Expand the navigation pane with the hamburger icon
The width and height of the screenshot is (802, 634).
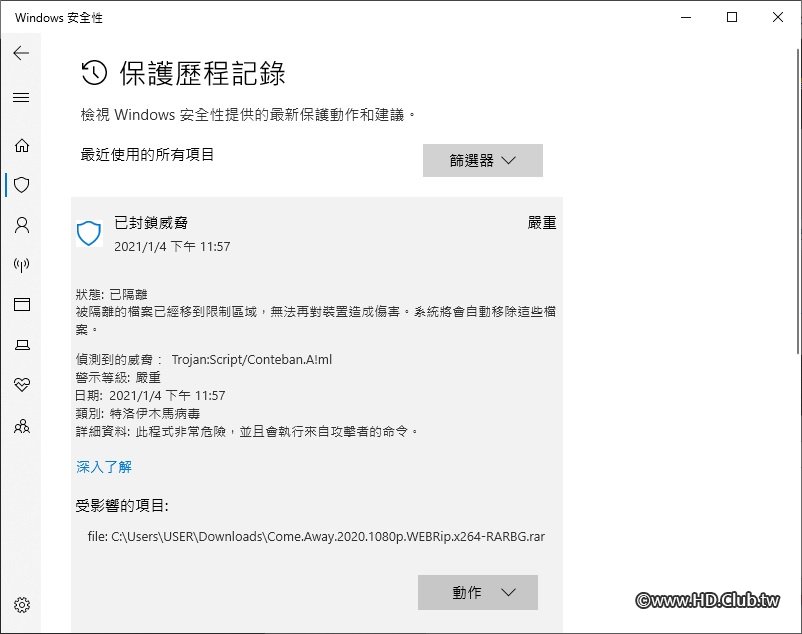(x=21, y=97)
